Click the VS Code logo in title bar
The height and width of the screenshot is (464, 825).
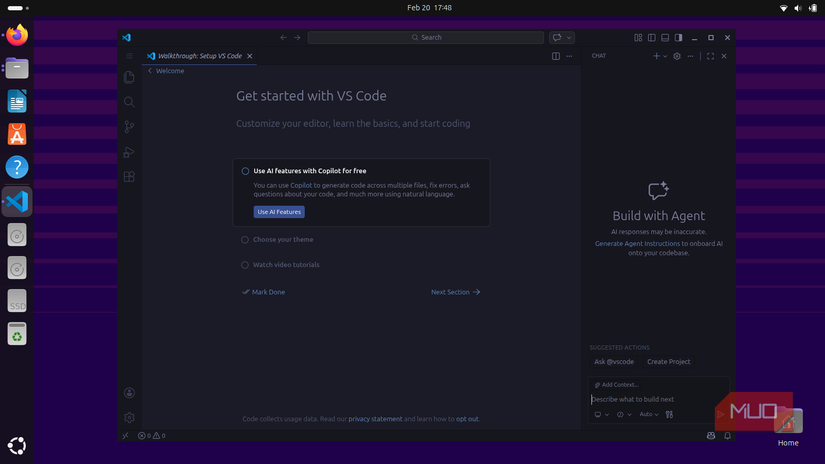(126, 37)
